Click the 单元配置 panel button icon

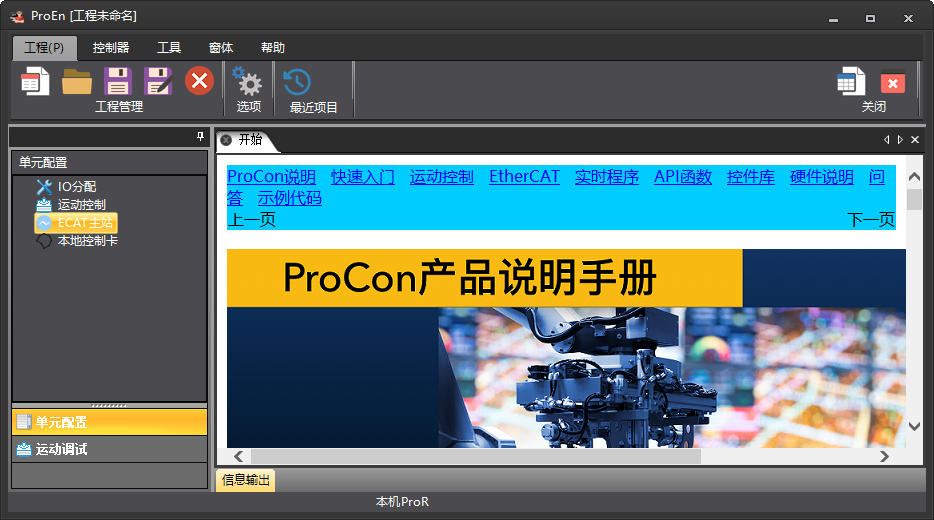point(24,422)
